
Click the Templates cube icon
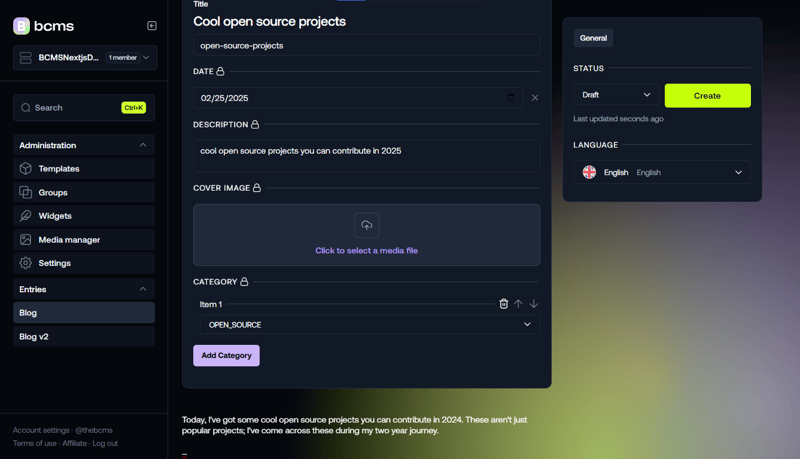(26, 169)
